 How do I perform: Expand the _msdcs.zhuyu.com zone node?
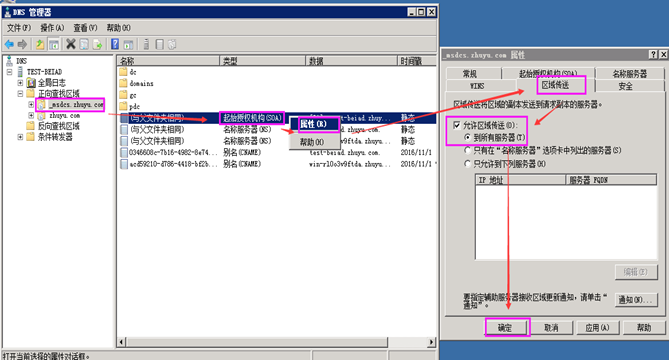[31, 104]
